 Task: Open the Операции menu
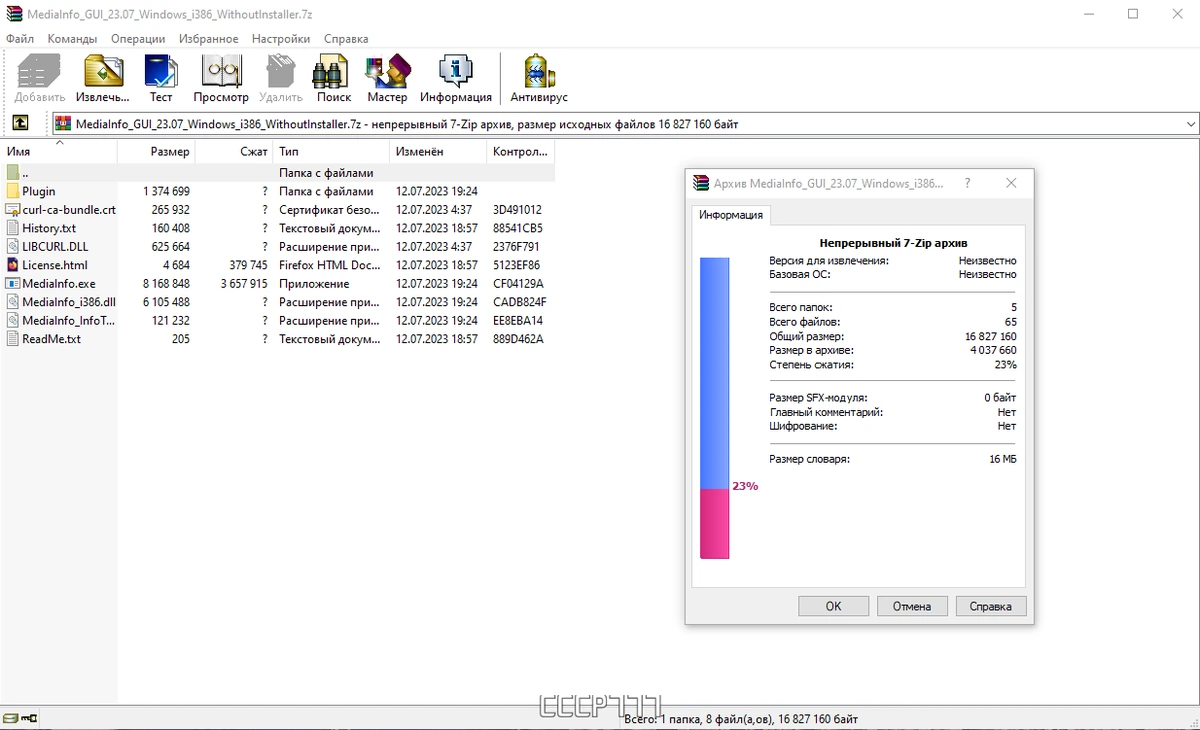coord(138,39)
